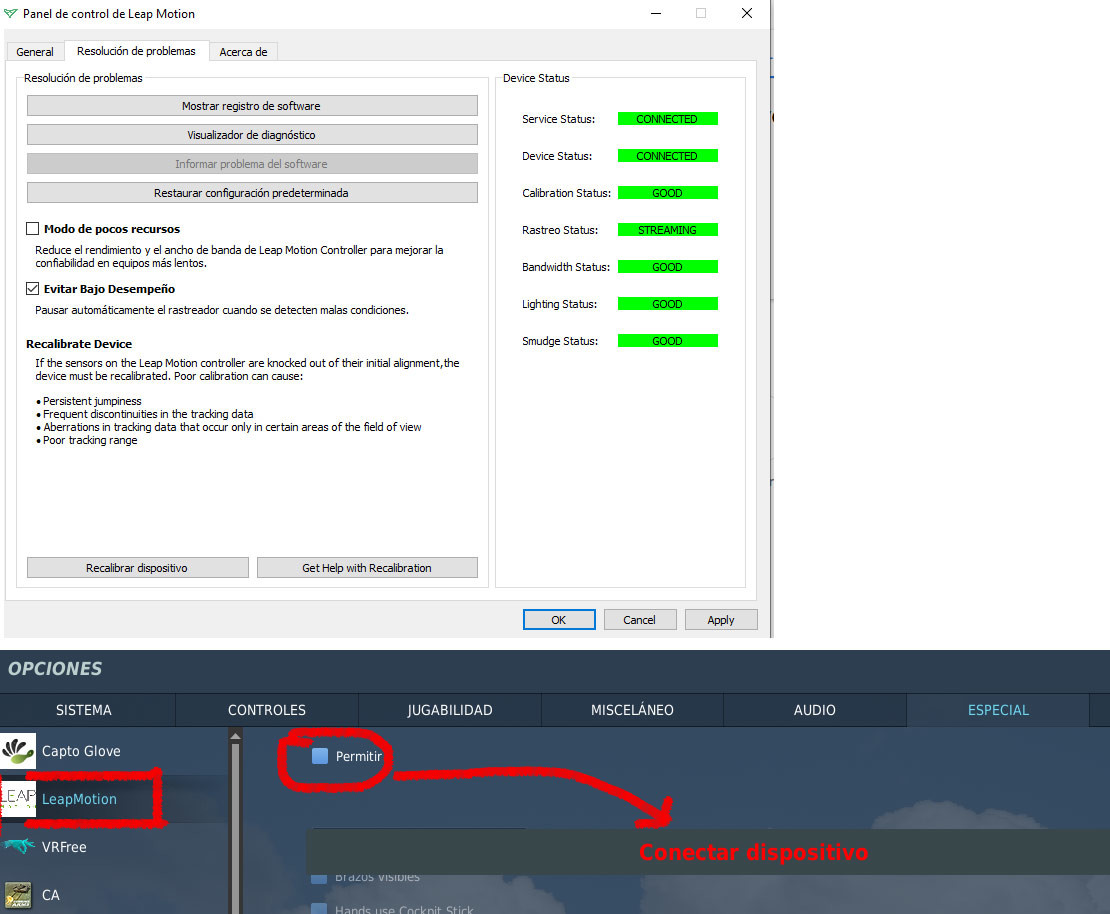Click the Bandwidth Status GOOD indicator
Viewport: 1110px width, 914px height.
tap(668, 267)
